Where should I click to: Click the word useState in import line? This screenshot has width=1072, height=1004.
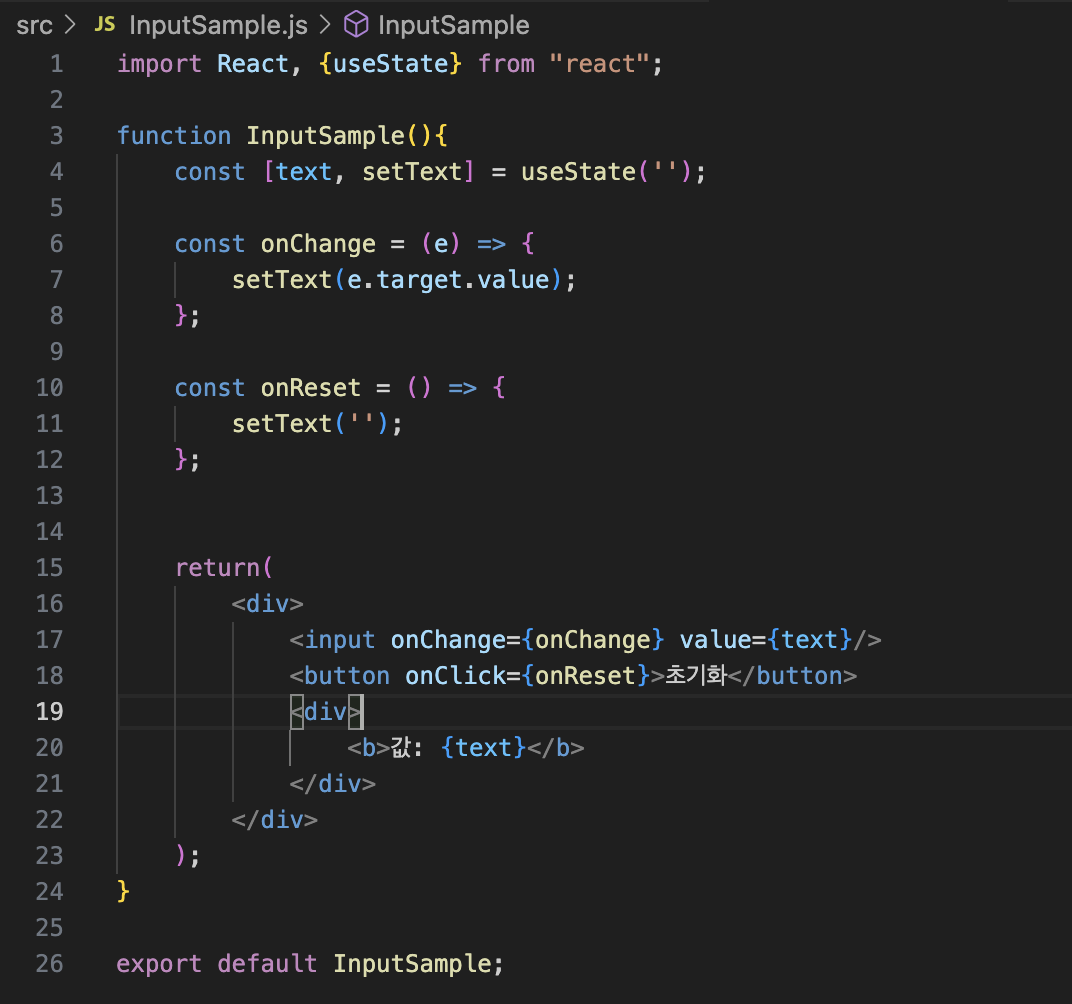(390, 64)
